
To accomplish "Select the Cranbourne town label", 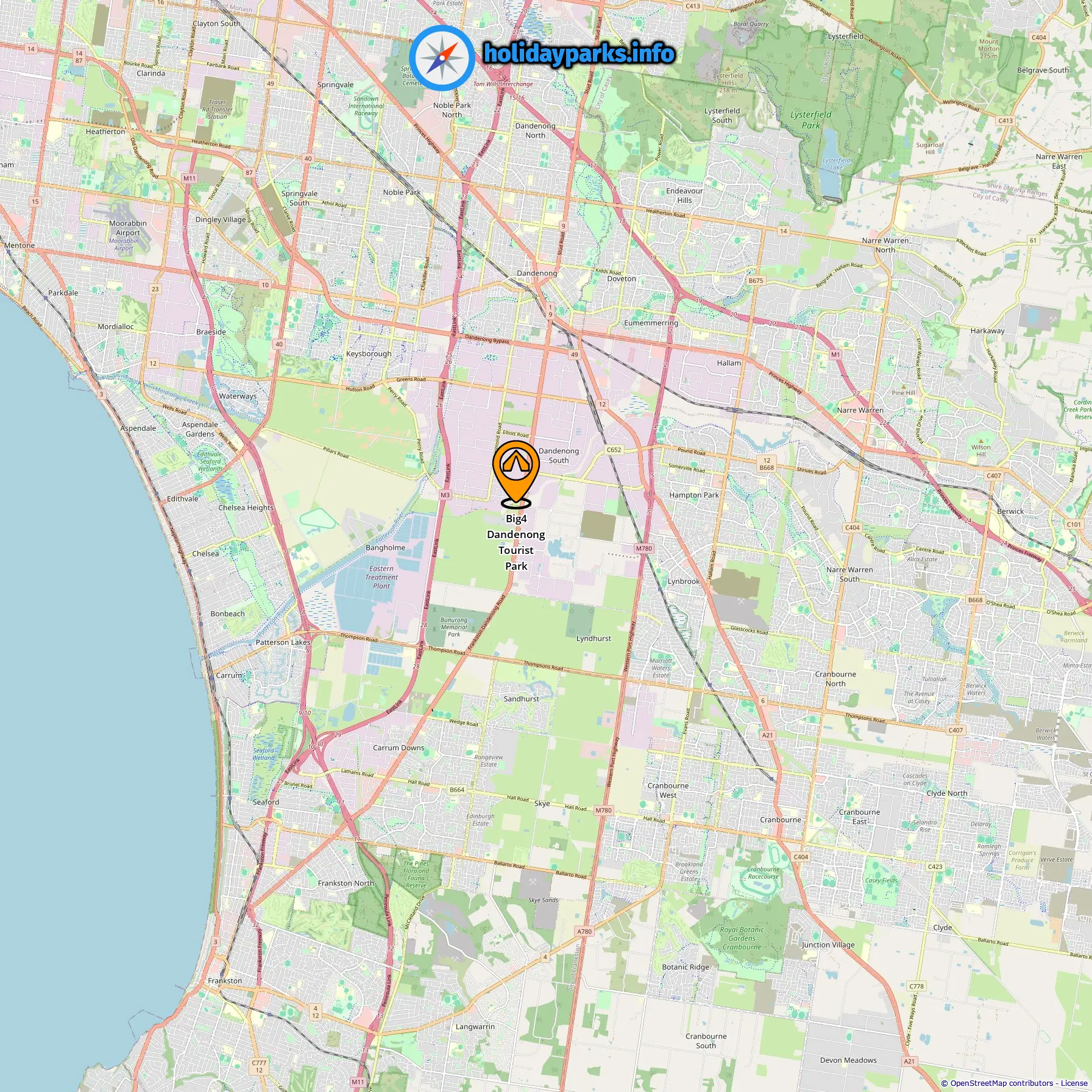I will [781, 820].
